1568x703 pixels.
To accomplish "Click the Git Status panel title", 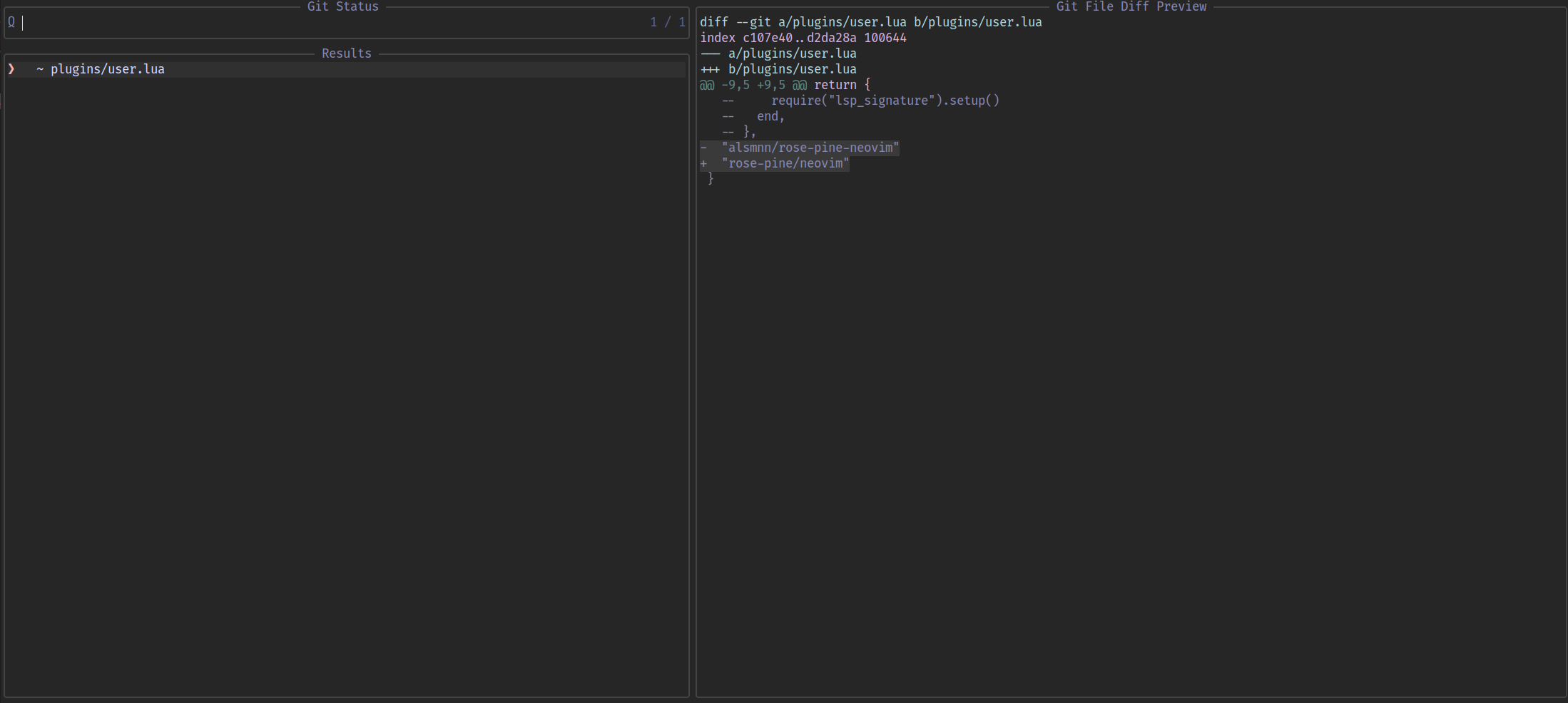I will [343, 6].
